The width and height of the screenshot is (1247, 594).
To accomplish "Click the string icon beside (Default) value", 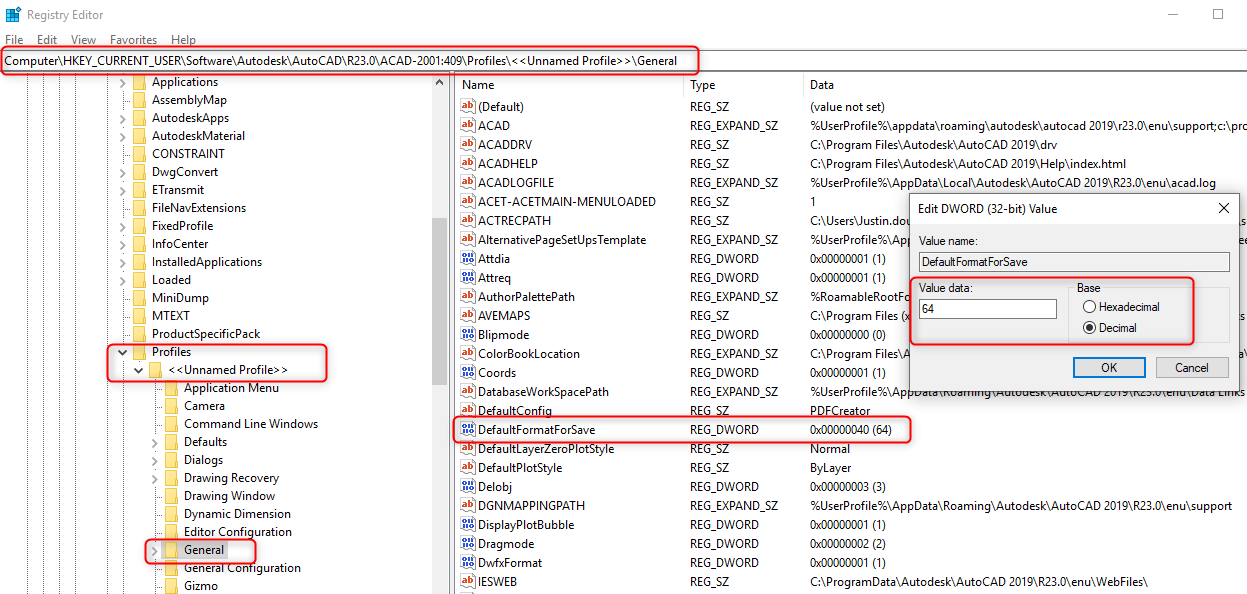I will (x=467, y=107).
